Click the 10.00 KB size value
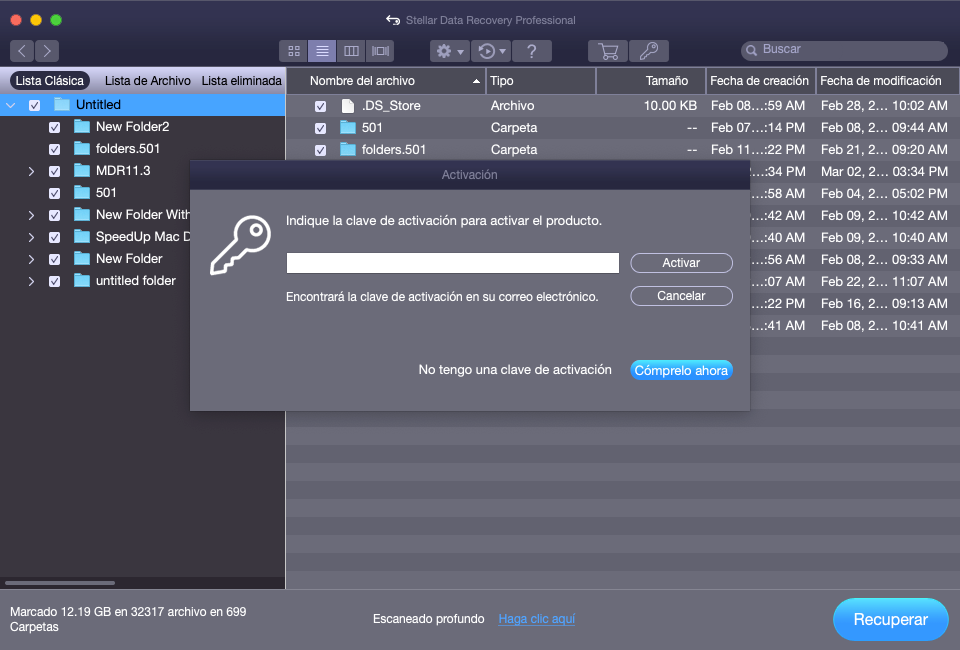The width and height of the screenshot is (960, 650). tap(670, 106)
